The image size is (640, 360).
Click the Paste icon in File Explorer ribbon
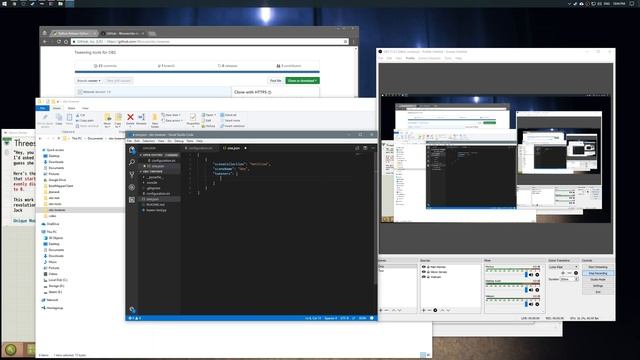point(69,118)
